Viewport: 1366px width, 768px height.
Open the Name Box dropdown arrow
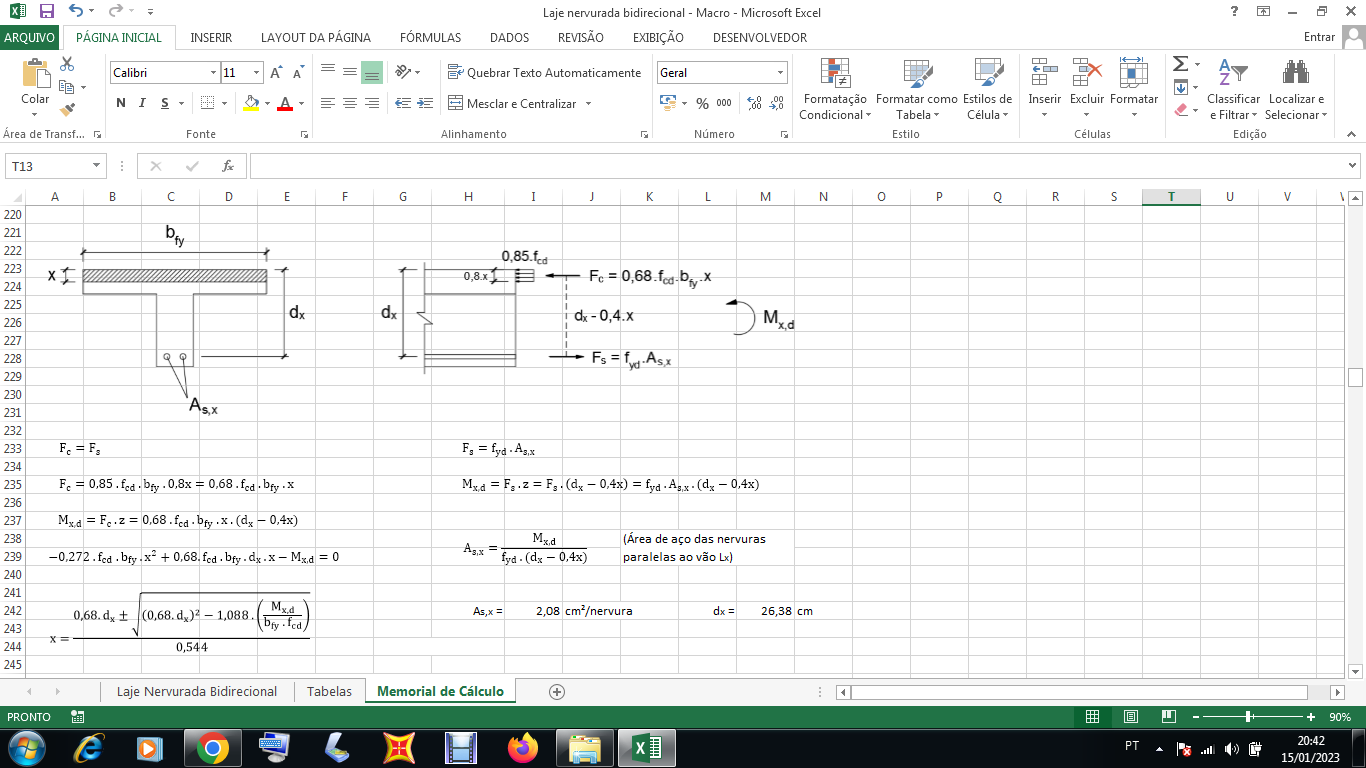(97, 166)
